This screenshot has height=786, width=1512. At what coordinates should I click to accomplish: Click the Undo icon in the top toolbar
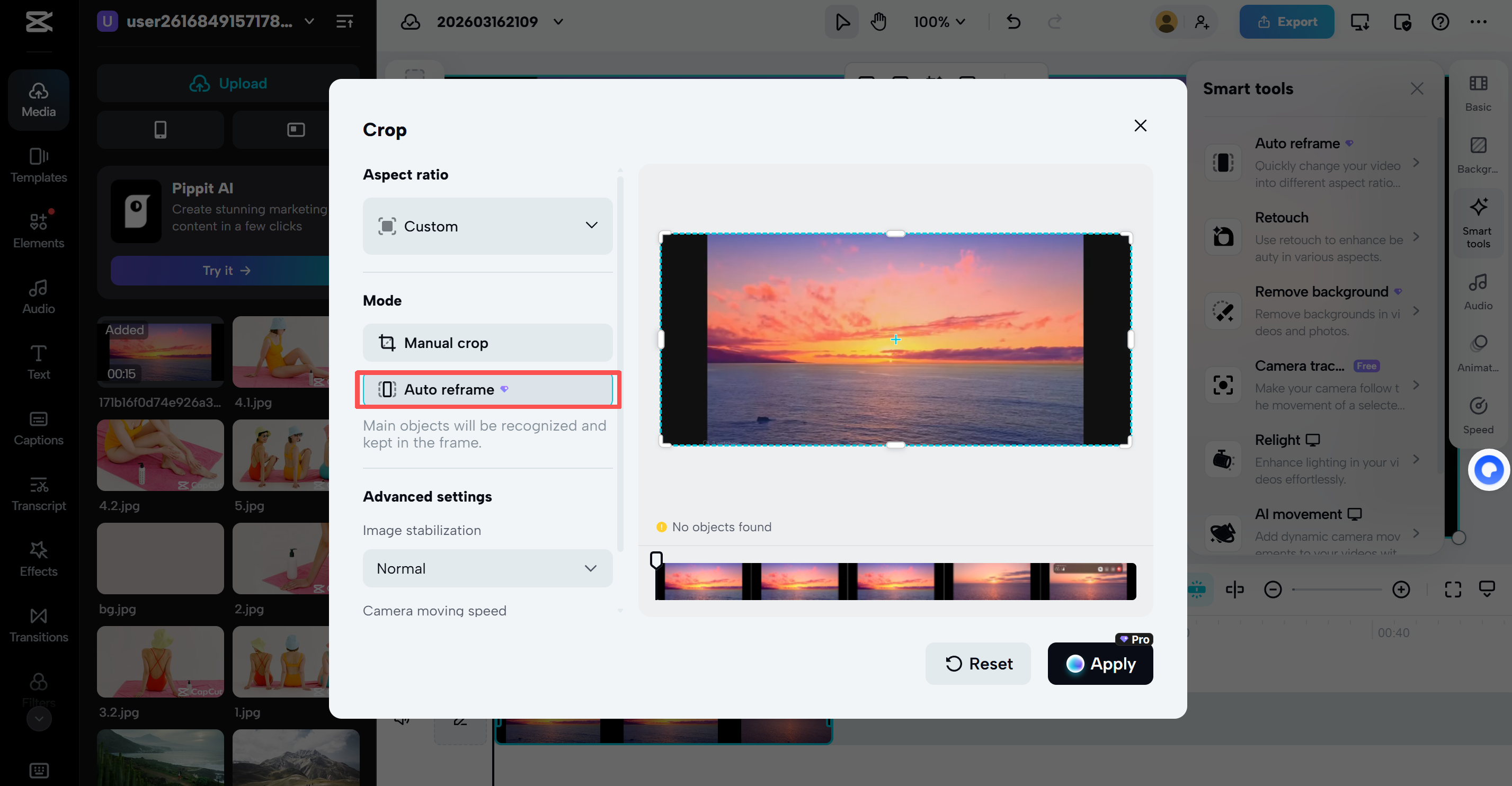click(x=1013, y=22)
